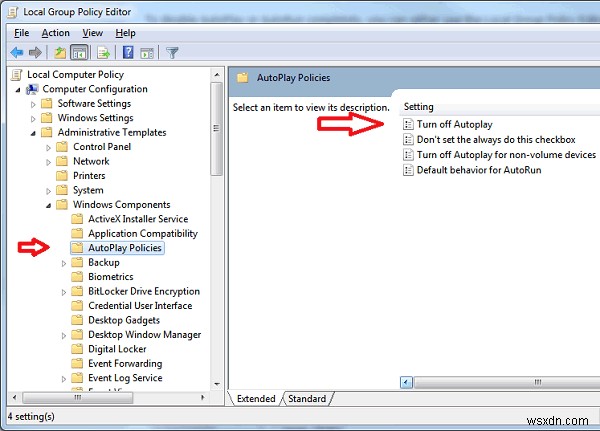Click the settings list scroll left arrow

click(406, 382)
